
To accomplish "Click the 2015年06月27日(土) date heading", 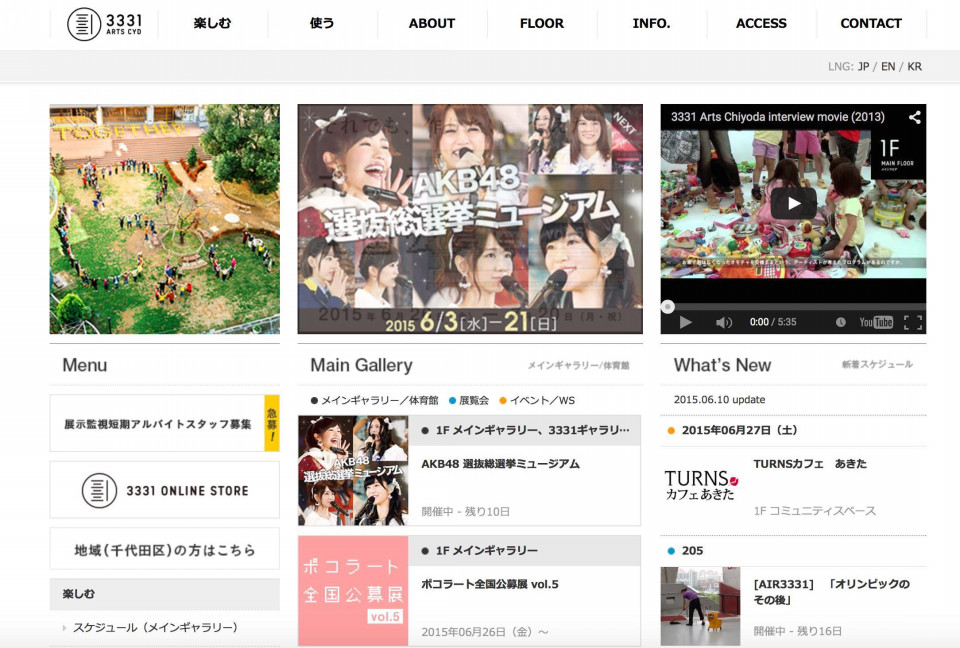I will pos(740,430).
